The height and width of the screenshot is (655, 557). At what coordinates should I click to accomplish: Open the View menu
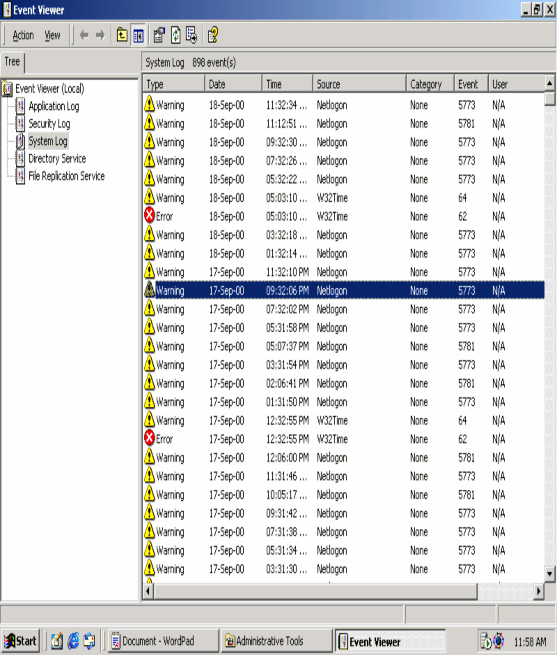pyautogui.click(x=53, y=36)
